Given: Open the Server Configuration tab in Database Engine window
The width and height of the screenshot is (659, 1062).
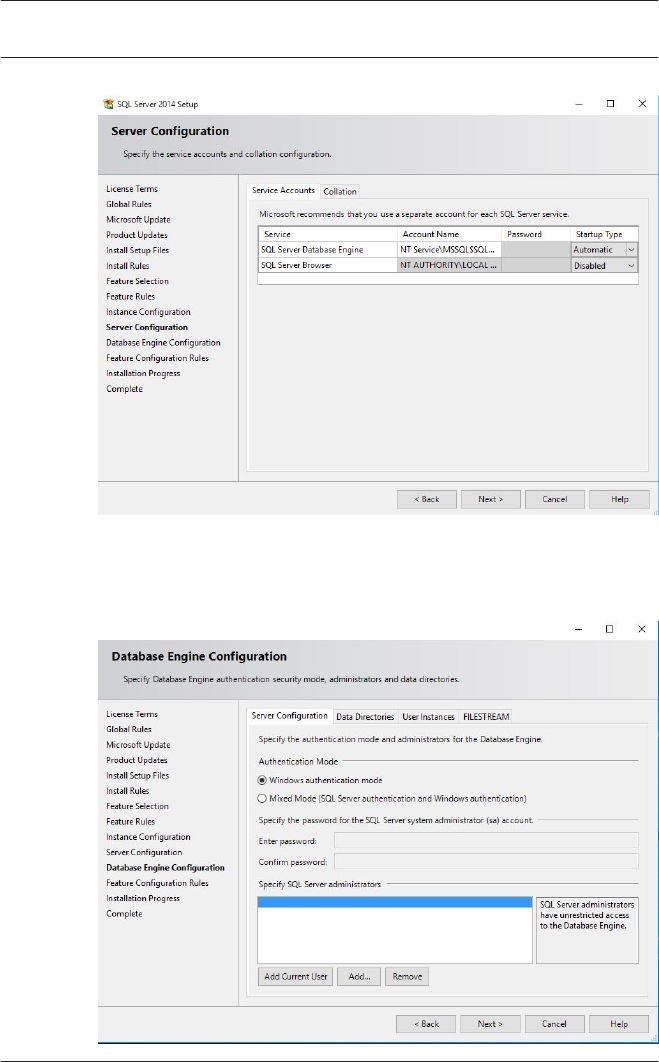Looking at the screenshot, I should (289, 716).
